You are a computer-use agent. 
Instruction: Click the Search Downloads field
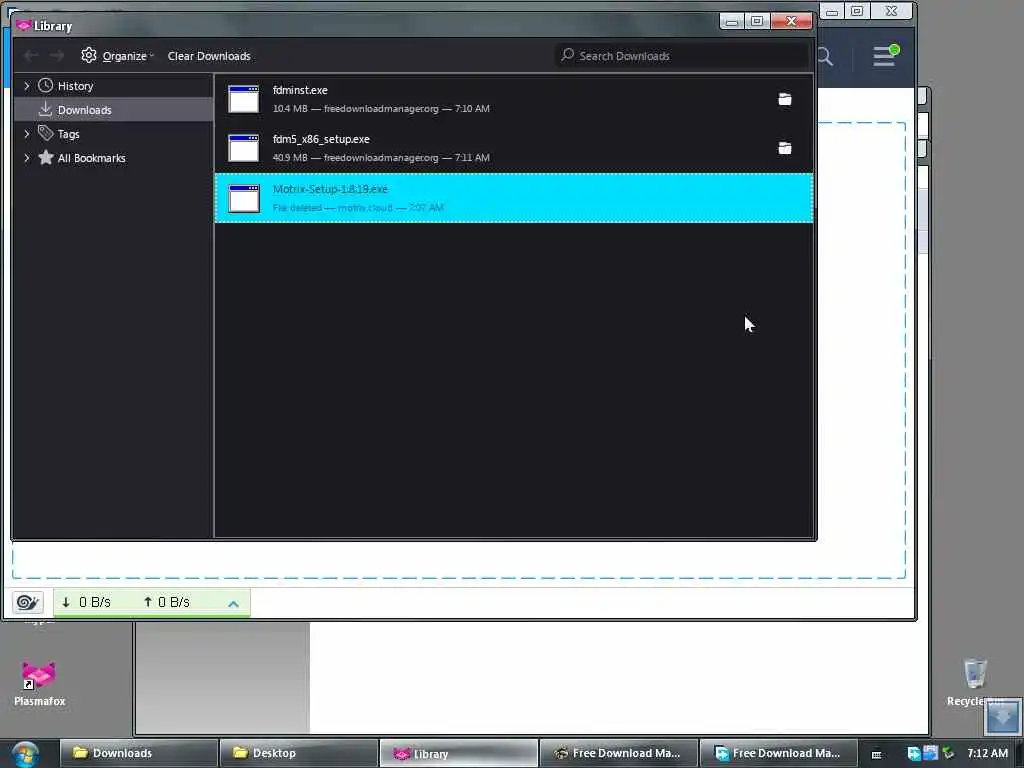click(682, 56)
